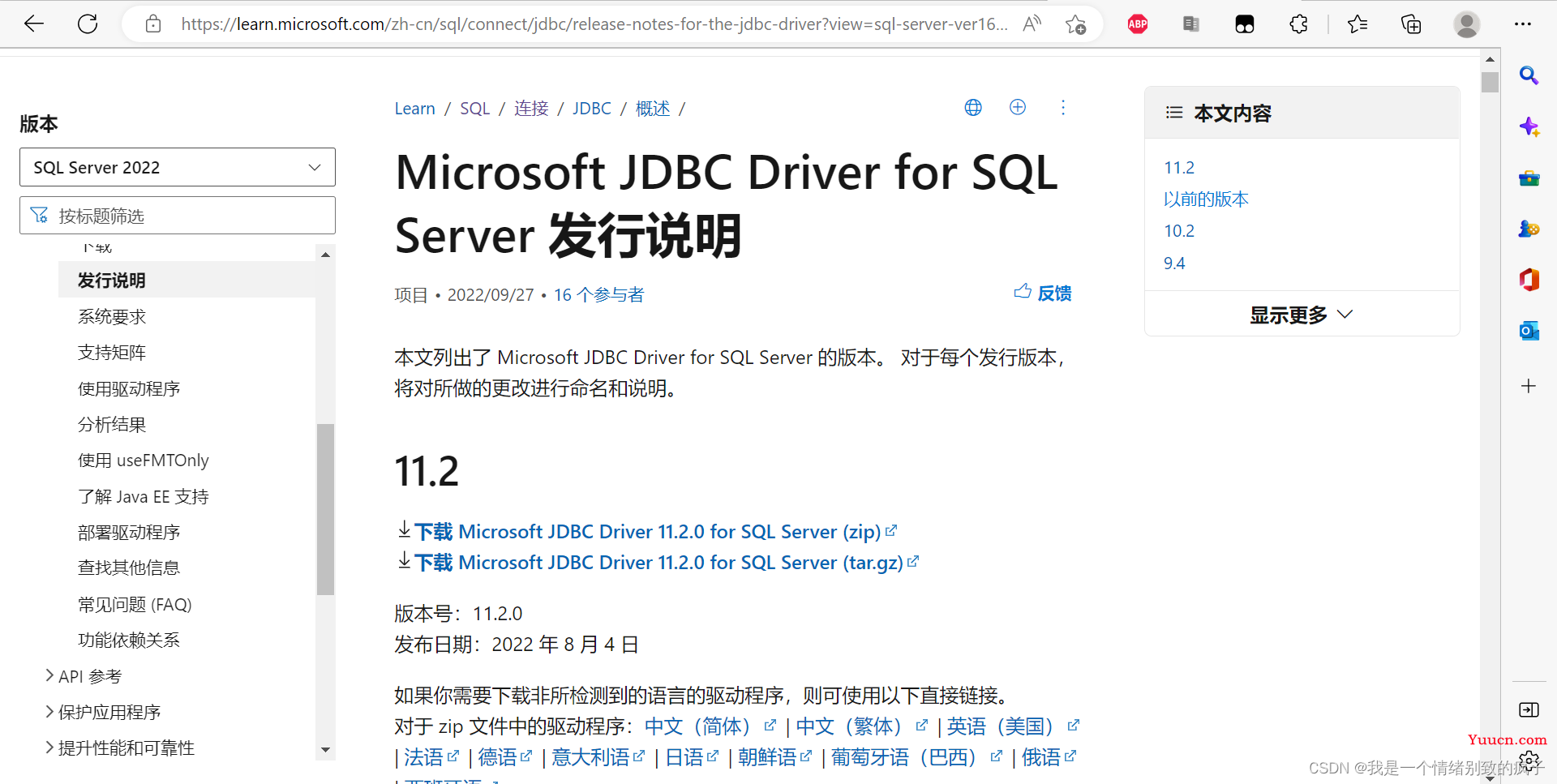Image resolution: width=1557 pixels, height=784 pixels.
Task: Open the Extensions puzzle menu
Action: [1298, 24]
